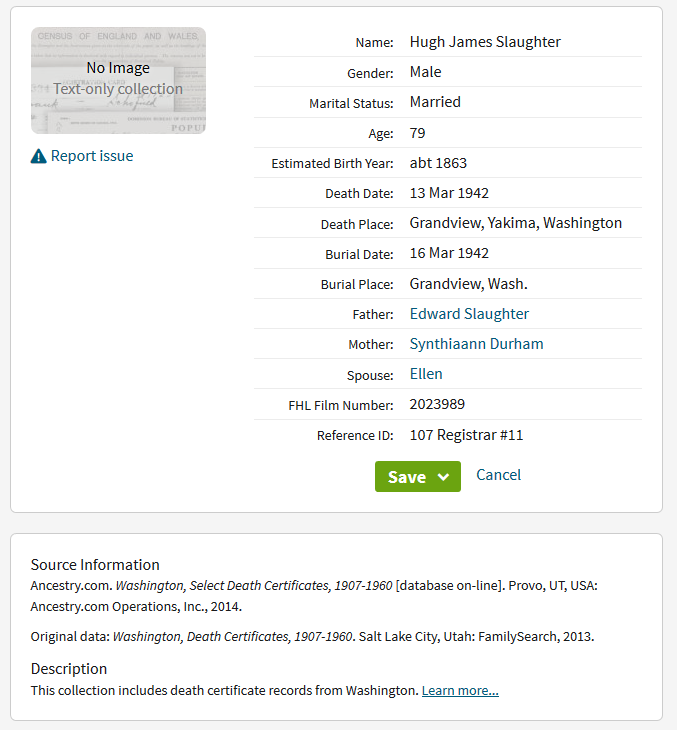
Task: Open the Report issue link
Action: pyautogui.click(x=91, y=156)
